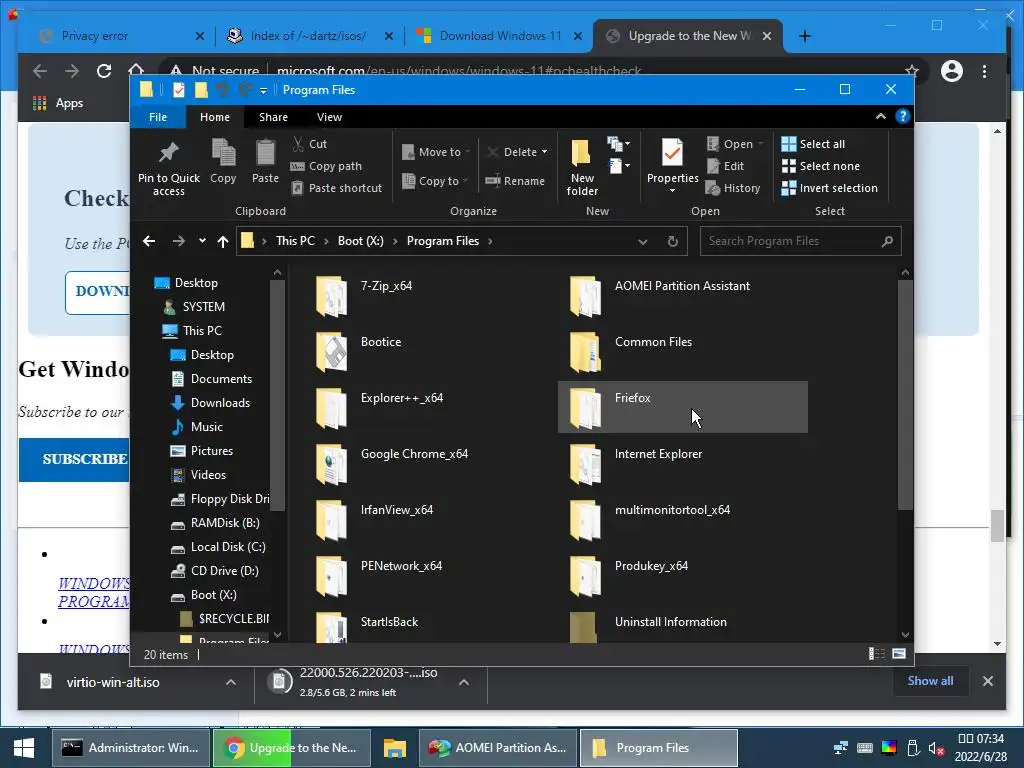Switch to details view icon in status bar

pos(876,654)
